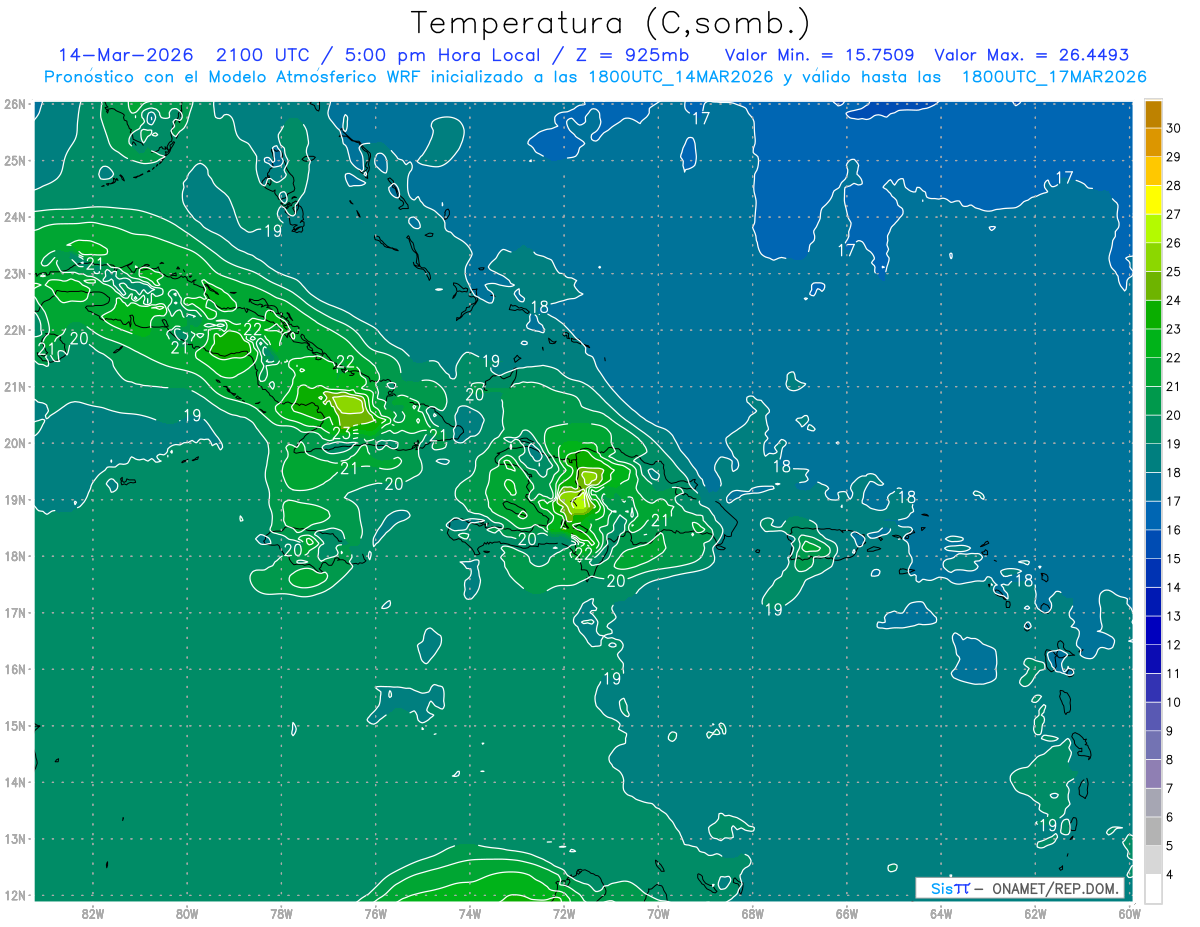Click the color bar label 7

[1170, 788]
